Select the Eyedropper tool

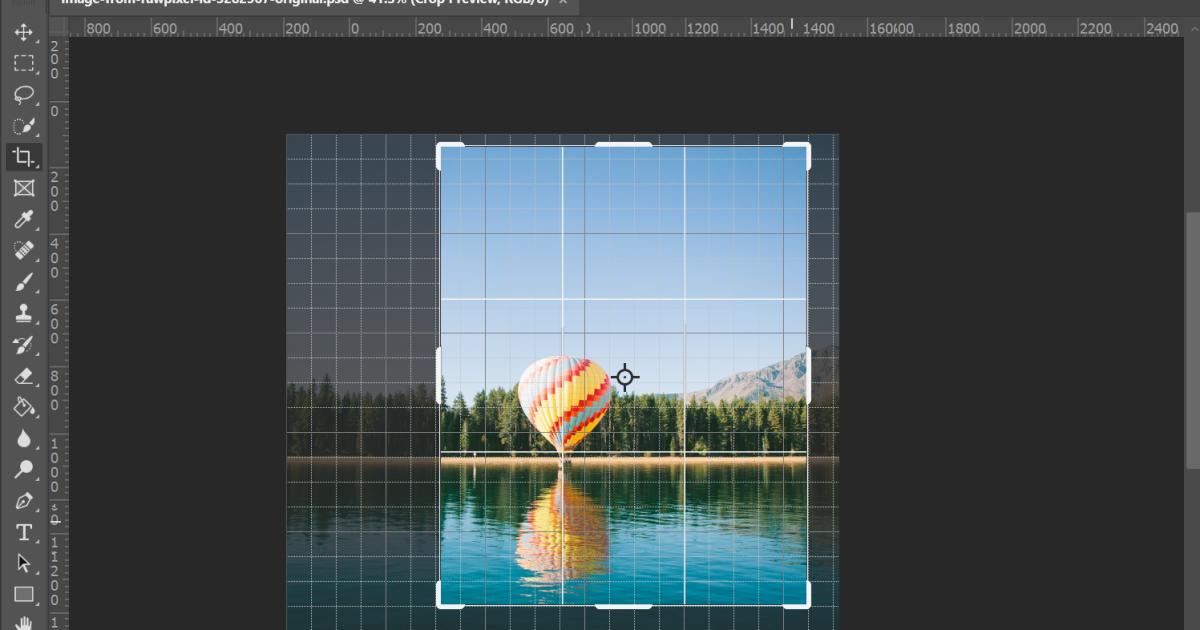[x=24, y=219]
